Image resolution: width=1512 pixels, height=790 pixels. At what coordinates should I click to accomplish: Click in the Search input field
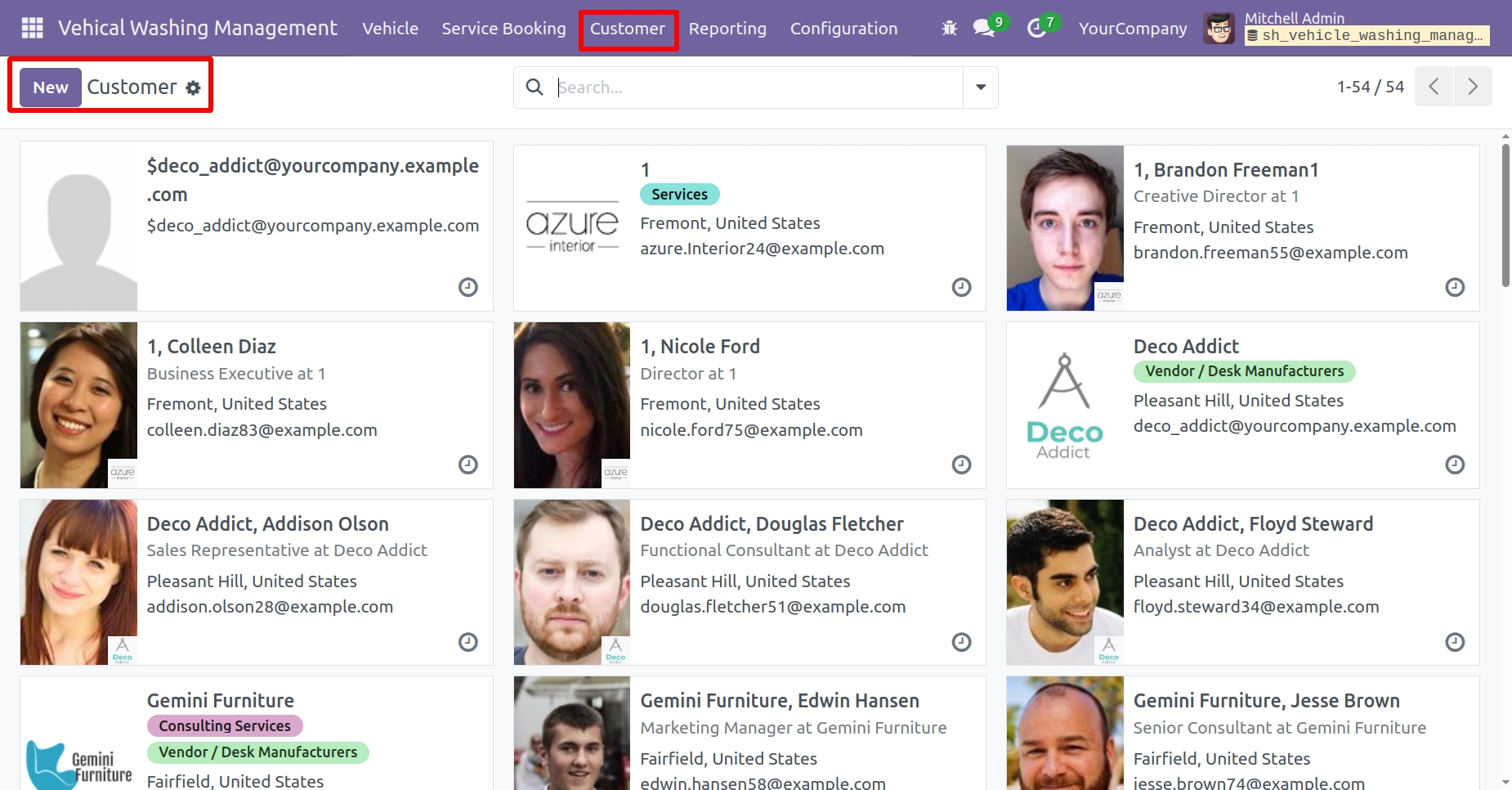tap(758, 88)
